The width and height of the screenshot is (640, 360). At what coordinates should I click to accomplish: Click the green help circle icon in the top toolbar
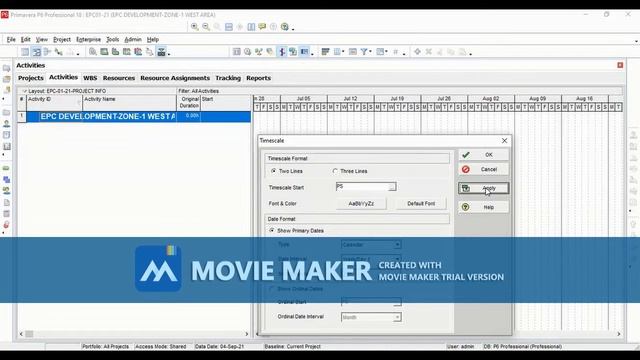click(x=285, y=27)
